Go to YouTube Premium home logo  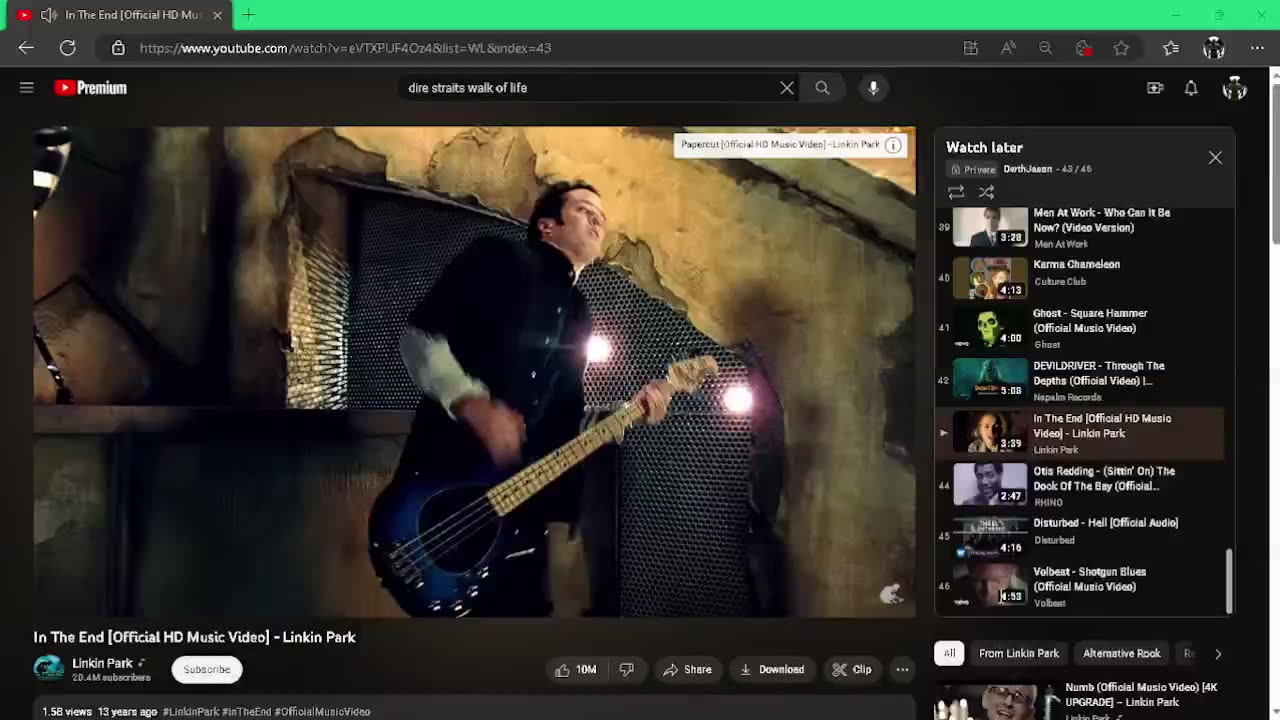coord(91,88)
